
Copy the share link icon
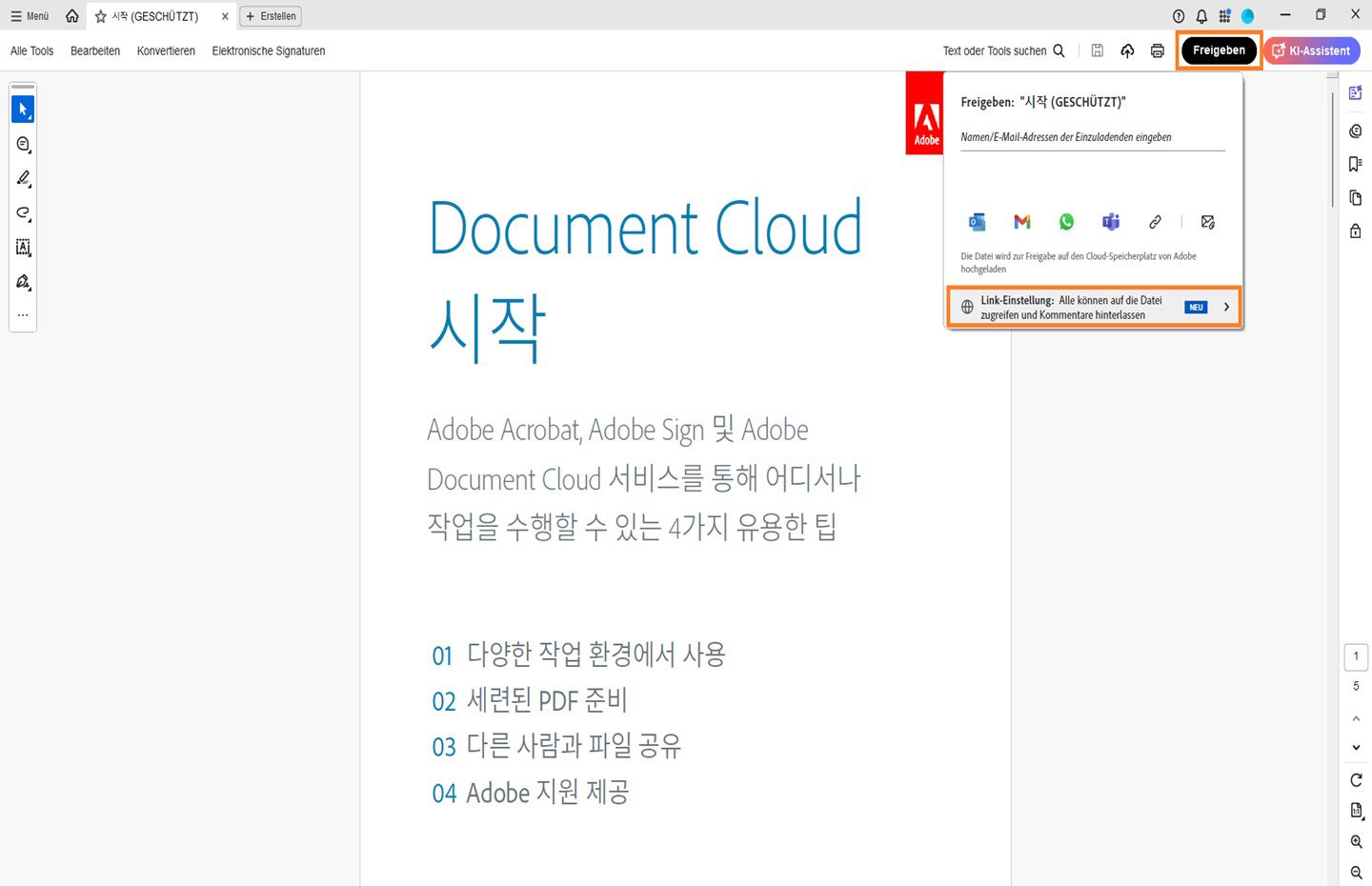1155,222
